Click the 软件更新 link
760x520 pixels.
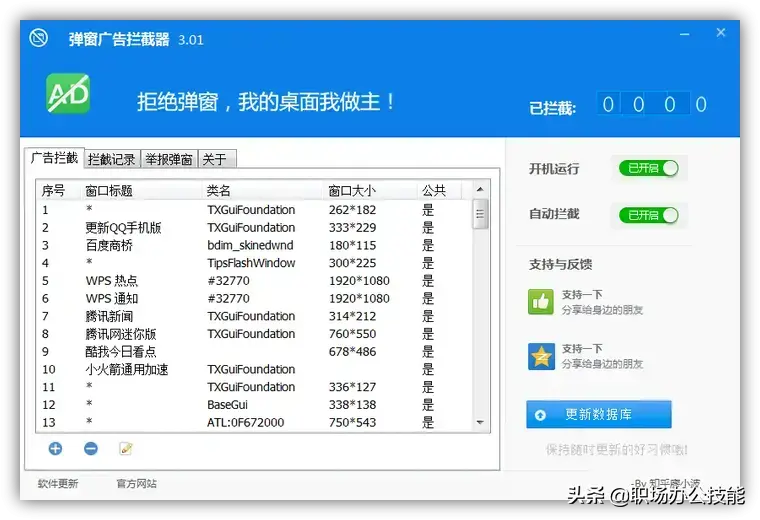click(58, 484)
